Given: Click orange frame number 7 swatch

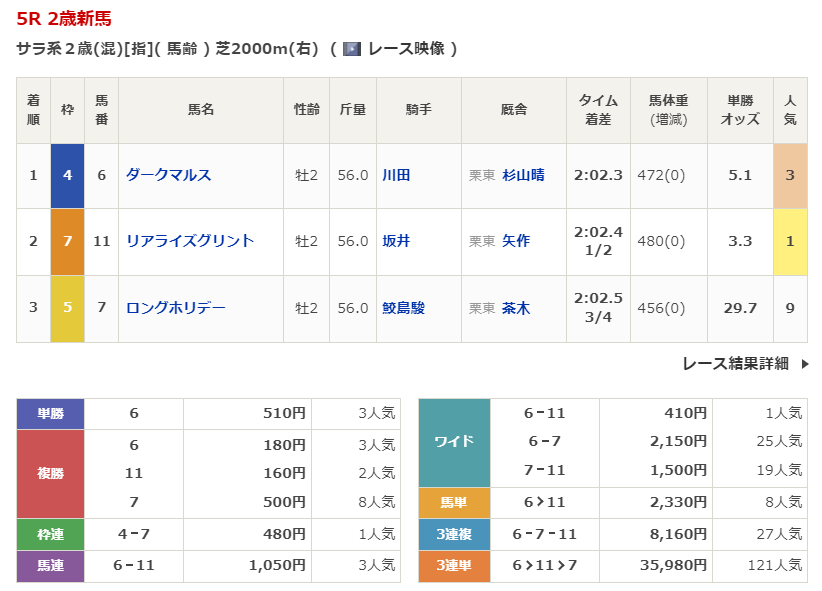Looking at the screenshot, I should point(67,241).
